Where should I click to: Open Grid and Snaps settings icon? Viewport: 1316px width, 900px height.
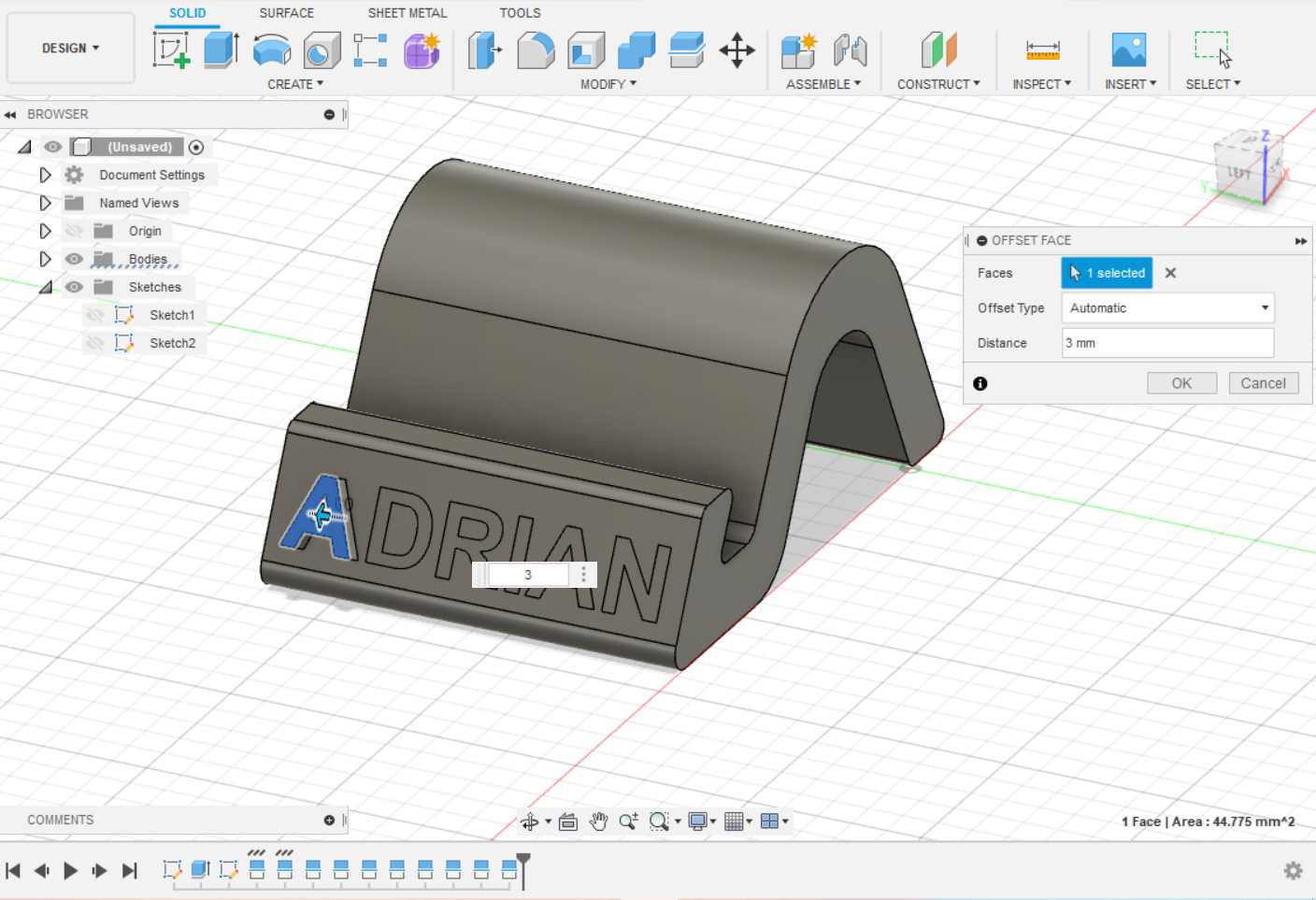[x=734, y=821]
